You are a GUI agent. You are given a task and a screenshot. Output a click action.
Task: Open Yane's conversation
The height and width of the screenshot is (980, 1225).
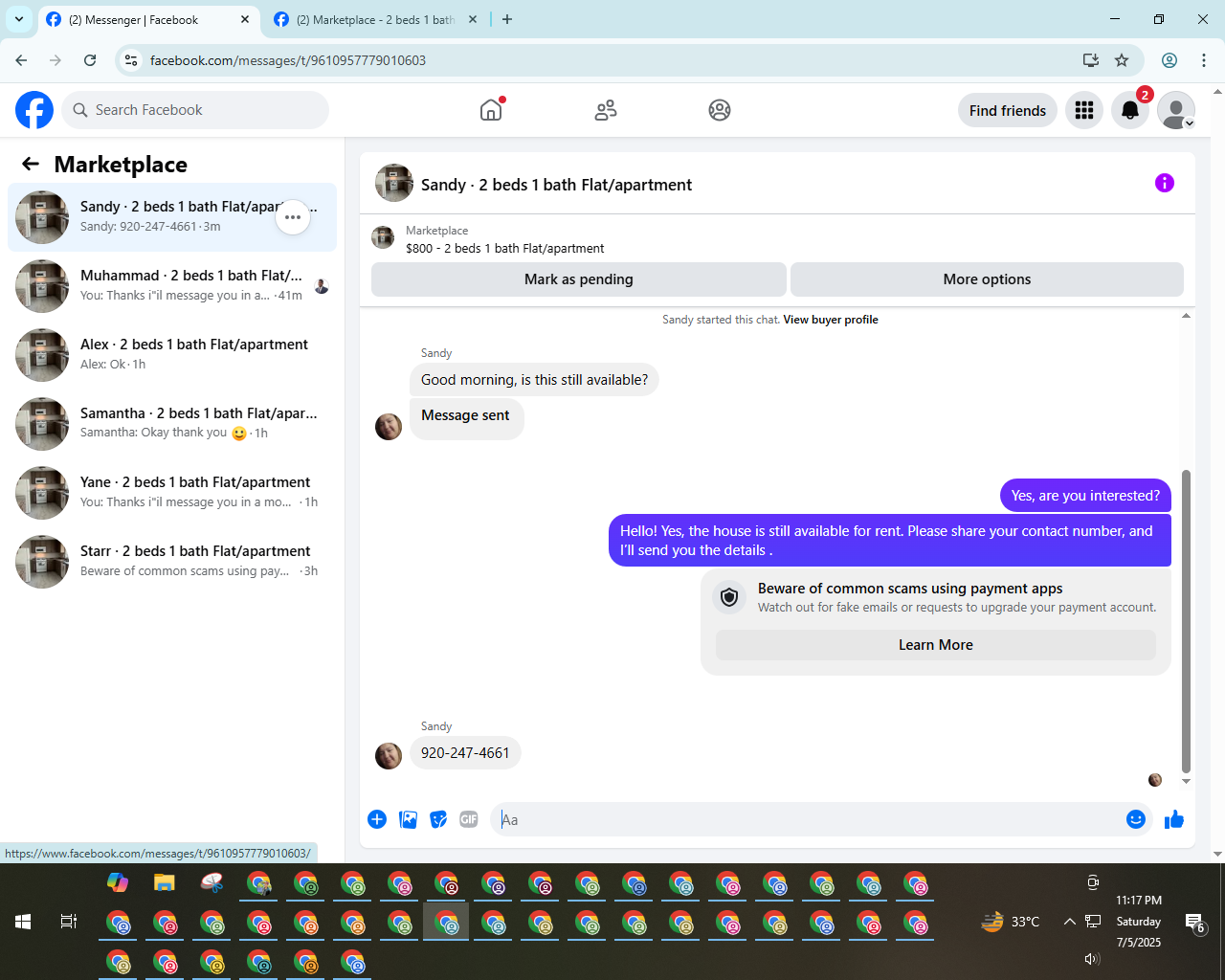tap(172, 493)
